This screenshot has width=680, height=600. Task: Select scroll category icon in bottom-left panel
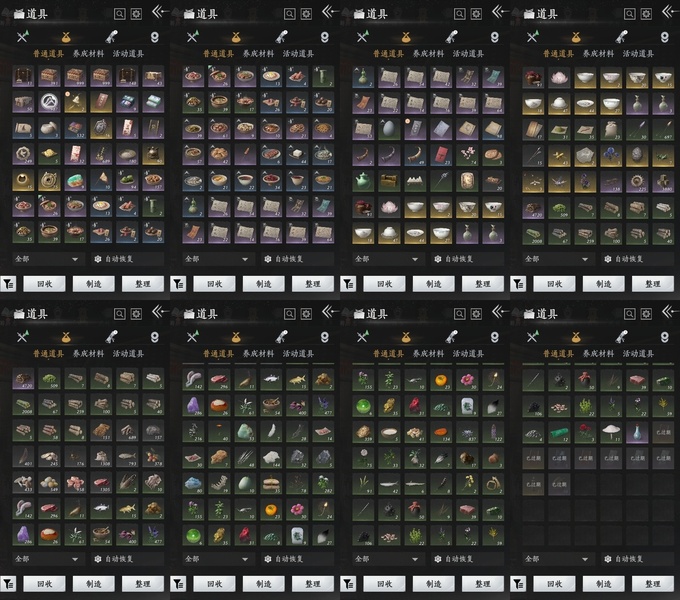(x=112, y=336)
